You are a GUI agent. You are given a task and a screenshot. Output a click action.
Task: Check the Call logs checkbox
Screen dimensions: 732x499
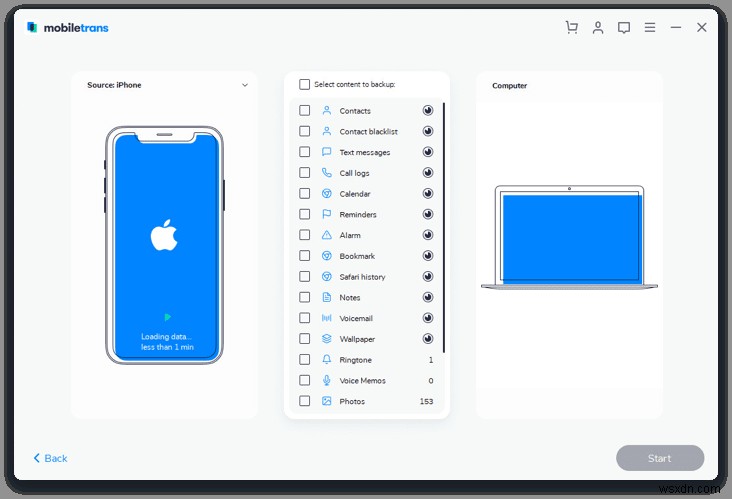point(304,173)
